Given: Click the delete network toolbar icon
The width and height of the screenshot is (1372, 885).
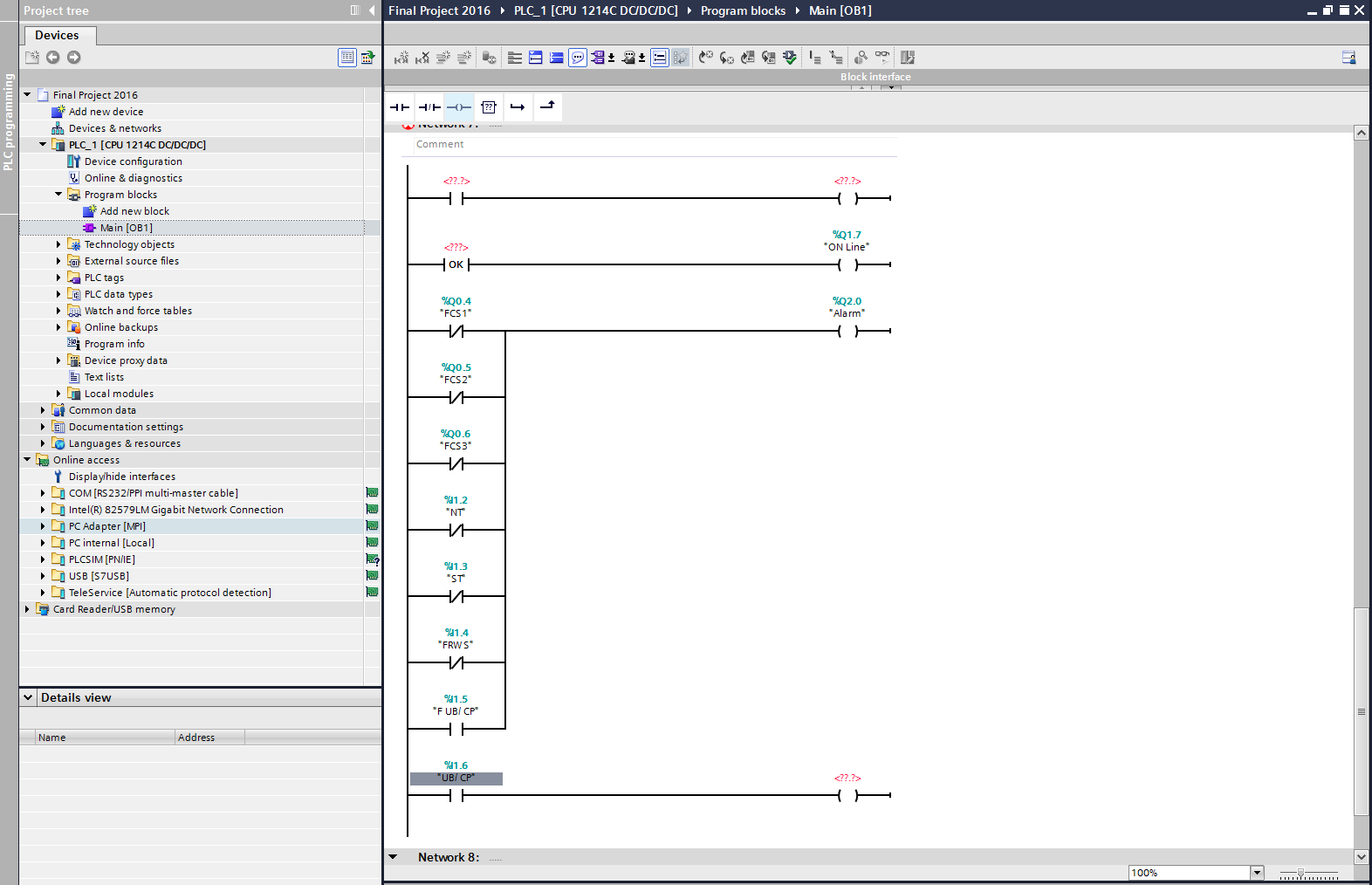Looking at the screenshot, I should pos(422,58).
